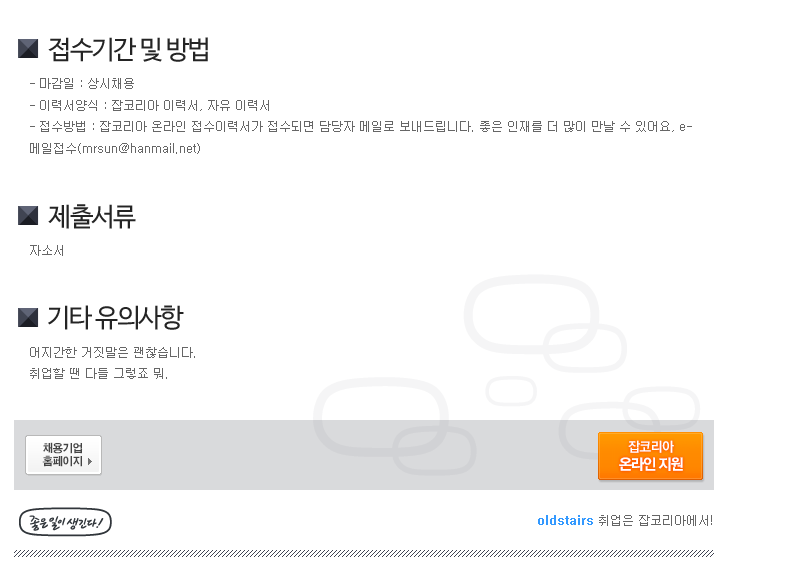Open the 채용기업 홈페이지 button
Screen dimensions: 808x584
(63, 455)
